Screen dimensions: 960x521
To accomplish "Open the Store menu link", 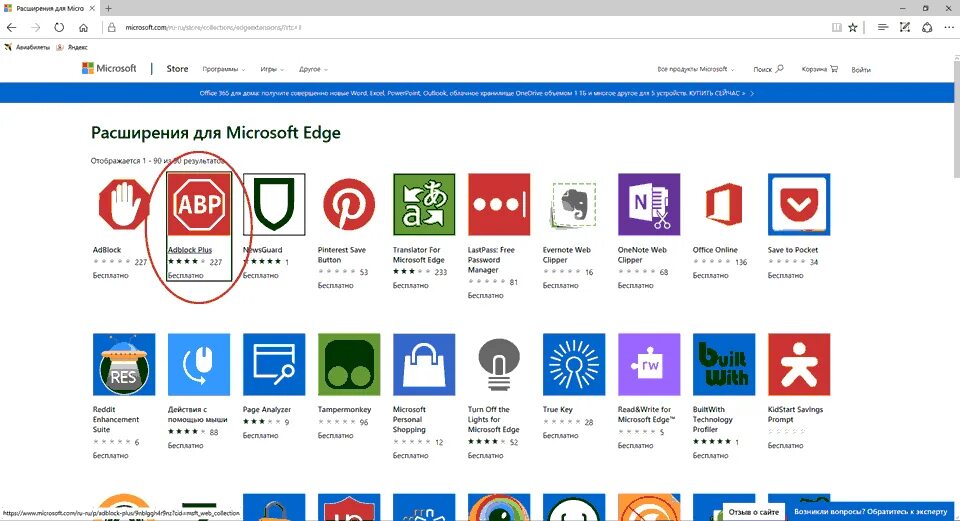I will tap(177, 69).
